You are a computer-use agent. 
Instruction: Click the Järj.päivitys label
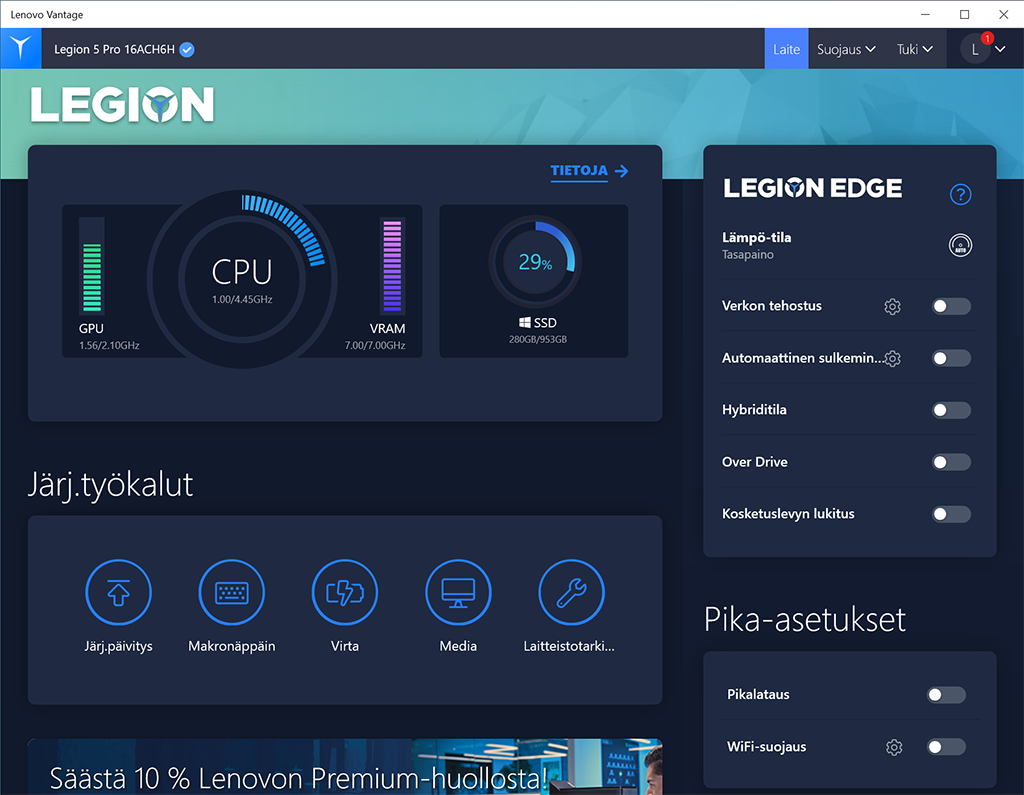[x=118, y=646]
